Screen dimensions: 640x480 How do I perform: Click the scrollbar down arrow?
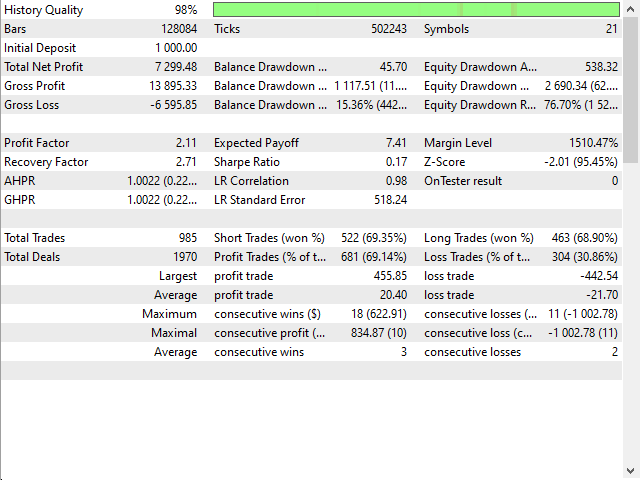(x=631, y=471)
